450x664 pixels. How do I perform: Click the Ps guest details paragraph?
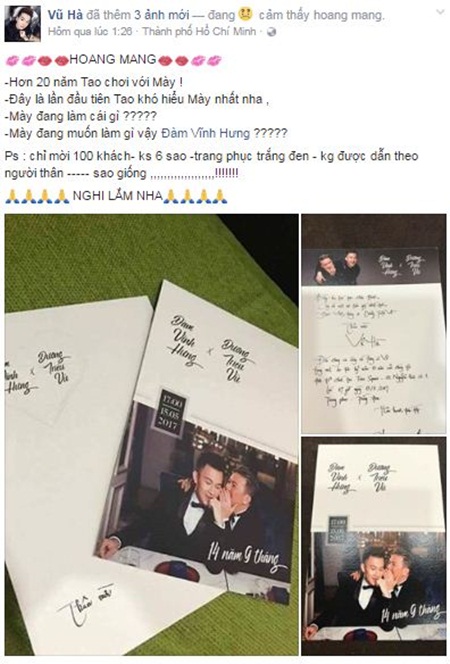211,164
